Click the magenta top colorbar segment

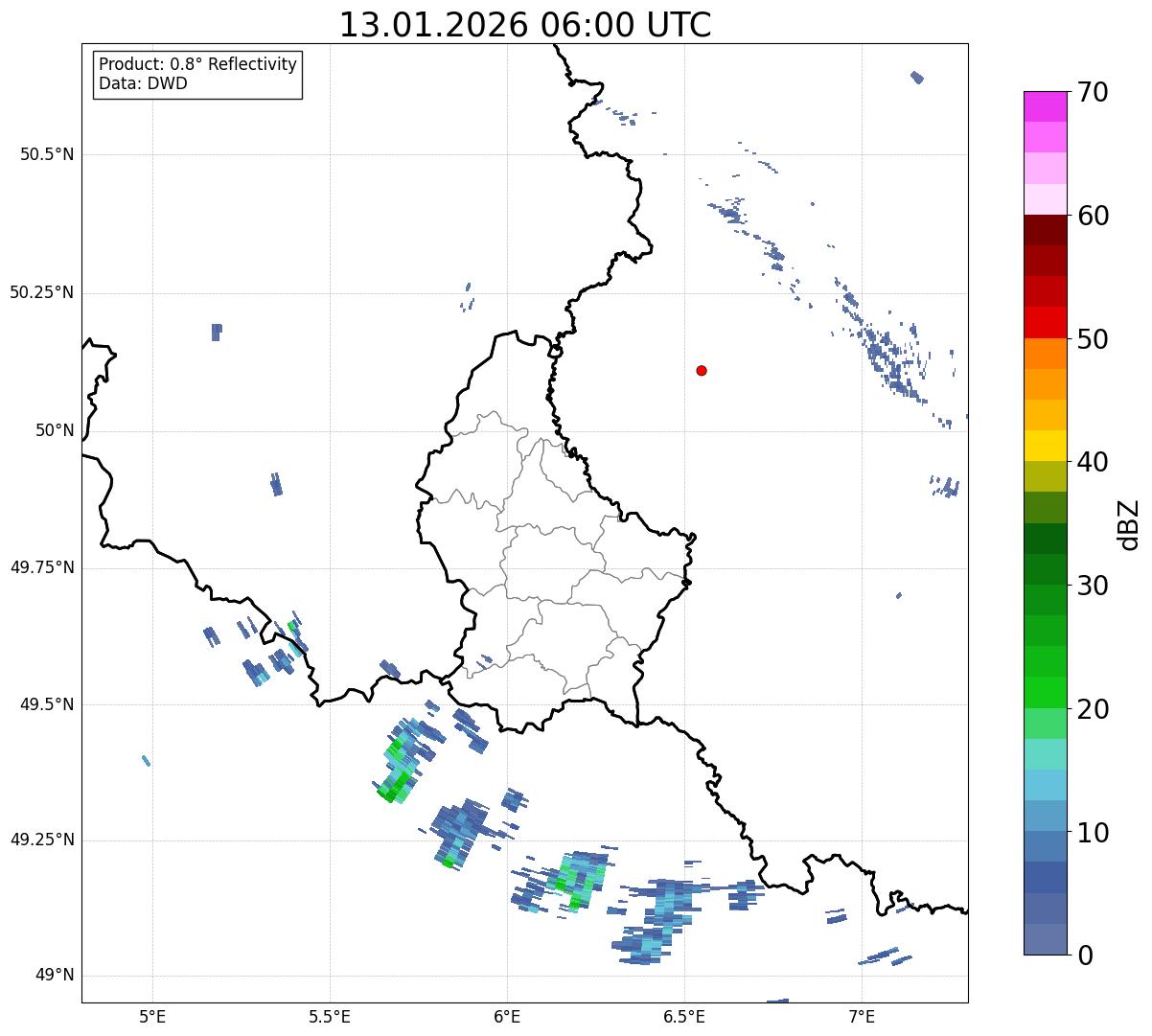coord(1046,106)
